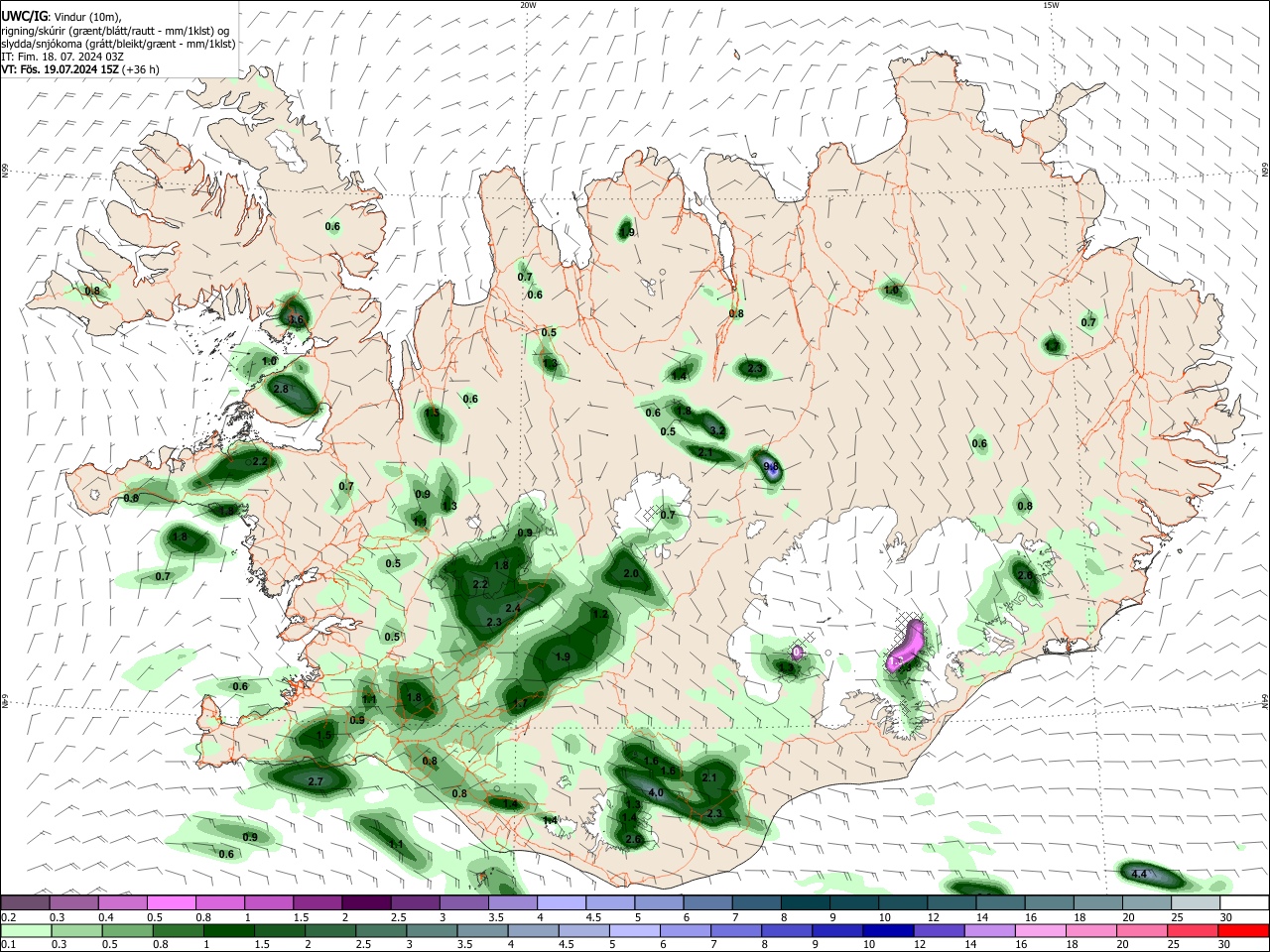The height and width of the screenshot is (952, 1270).
Task: Click the 'VT: Fös. 19.07.2024 15Z (+36 h)' line
Action: tap(81, 69)
